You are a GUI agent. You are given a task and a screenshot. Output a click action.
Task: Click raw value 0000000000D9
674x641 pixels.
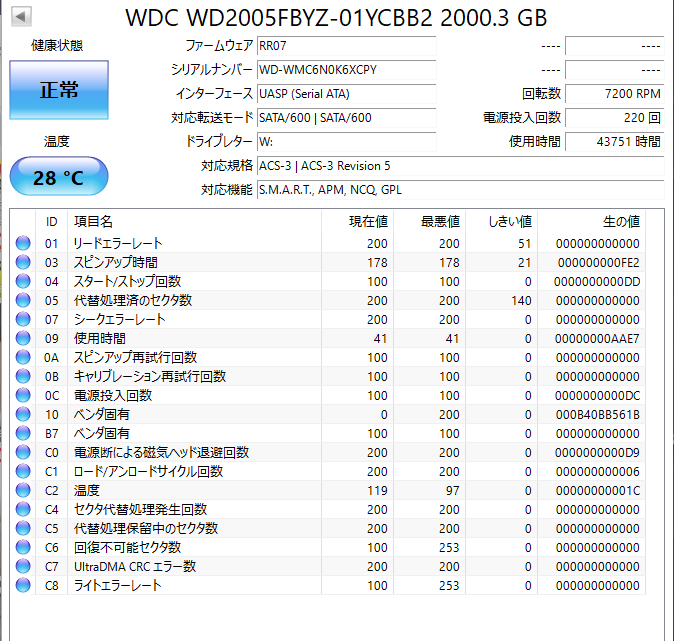(x=597, y=453)
